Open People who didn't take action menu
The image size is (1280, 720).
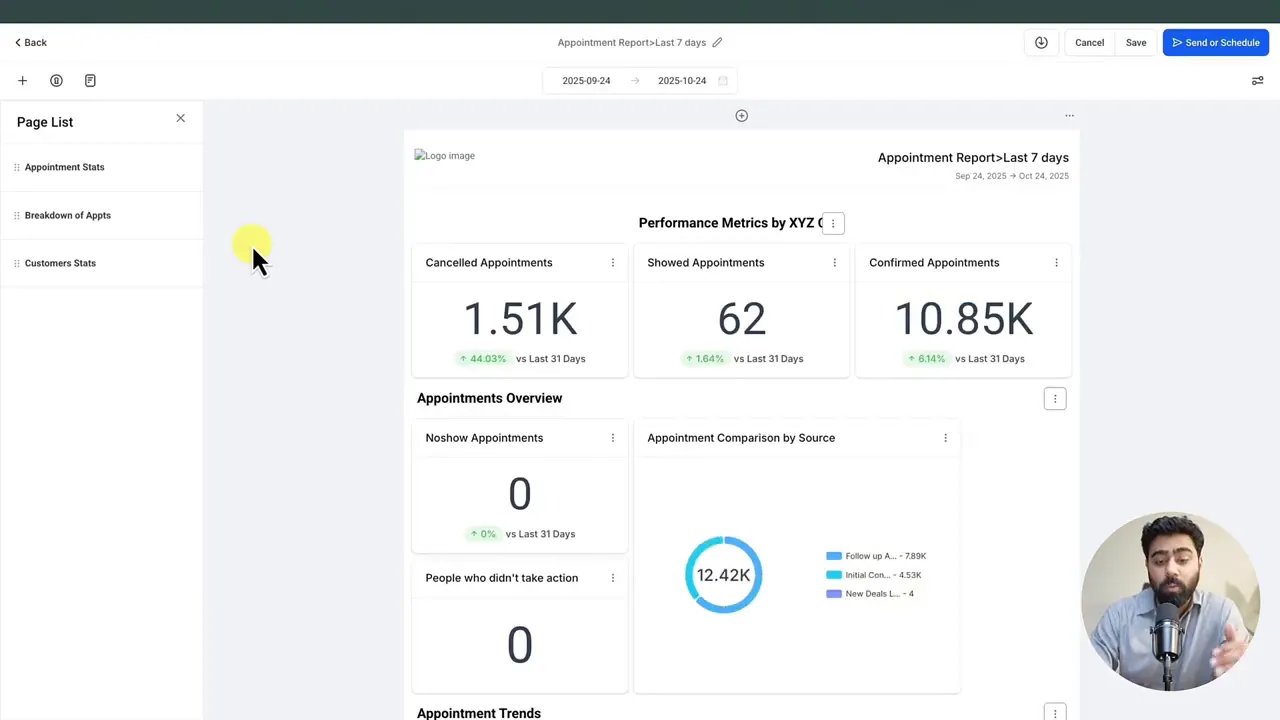pyautogui.click(x=613, y=578)
